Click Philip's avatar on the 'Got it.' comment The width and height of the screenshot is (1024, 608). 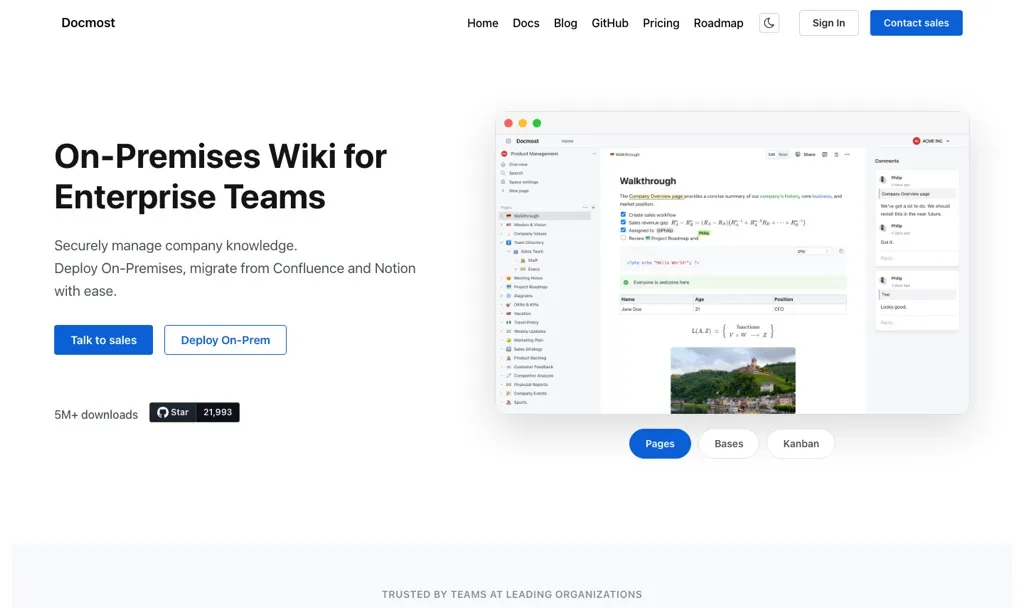(883, 227)
